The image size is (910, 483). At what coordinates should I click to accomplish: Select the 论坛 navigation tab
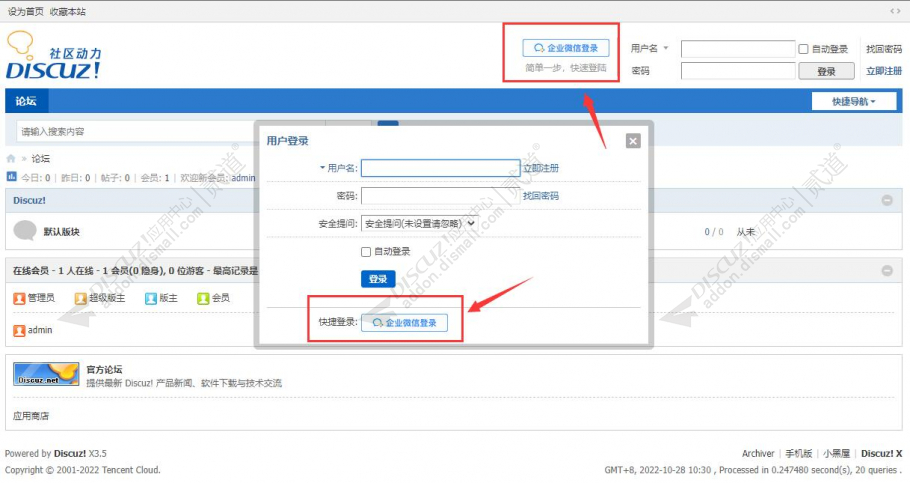tap(26, 101)
